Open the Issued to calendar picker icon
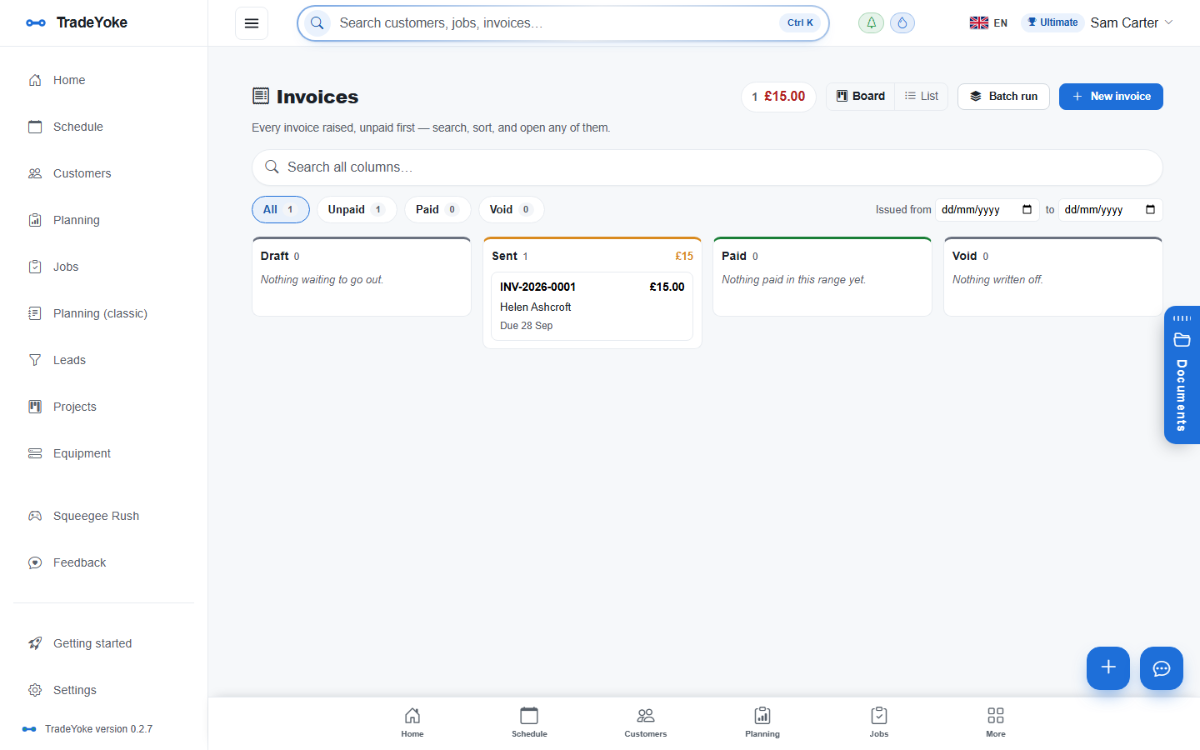 click(1150, 210)
